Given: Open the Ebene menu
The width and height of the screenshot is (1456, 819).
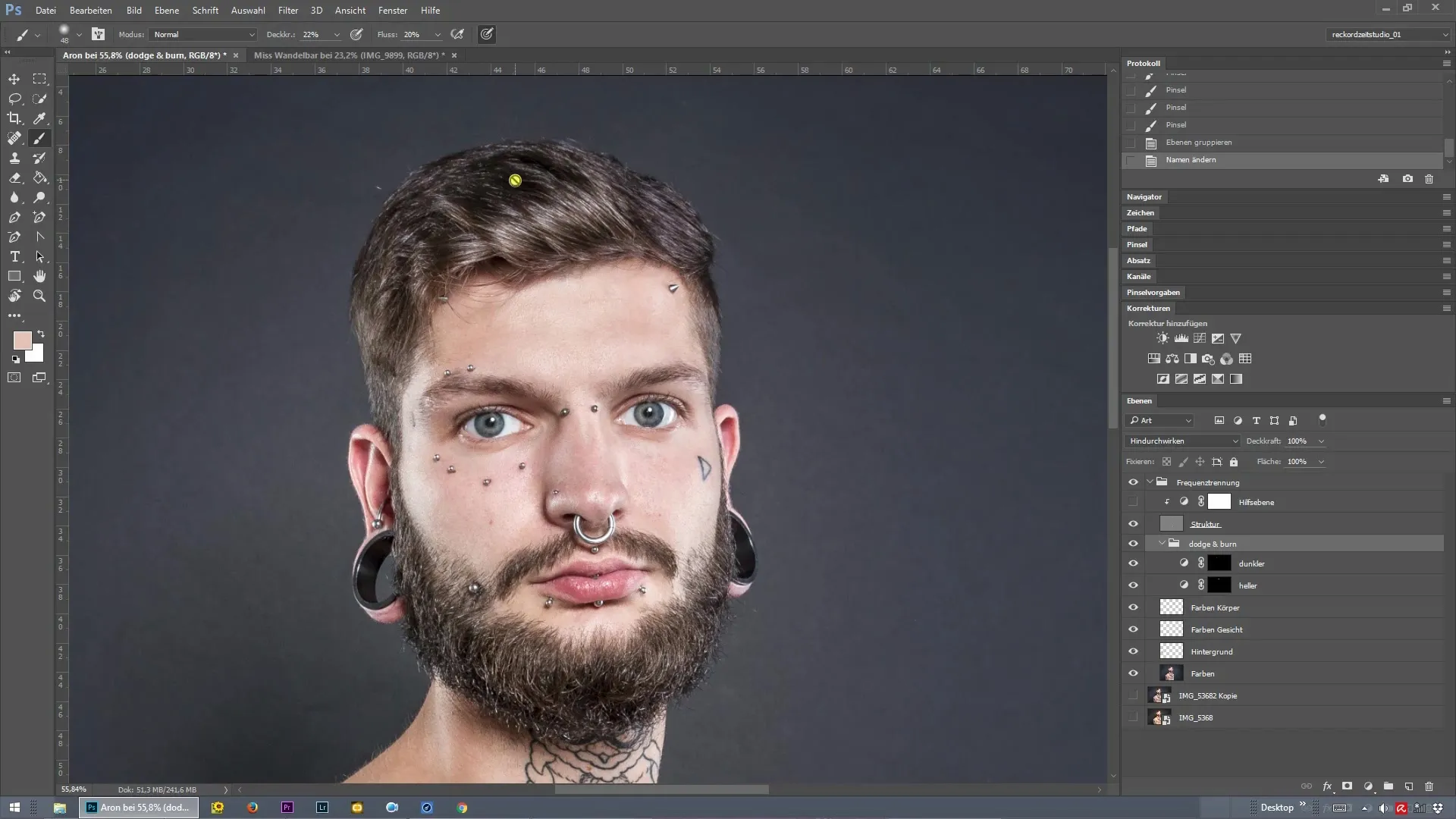Looking at the screenshot, I should (167, 11).
